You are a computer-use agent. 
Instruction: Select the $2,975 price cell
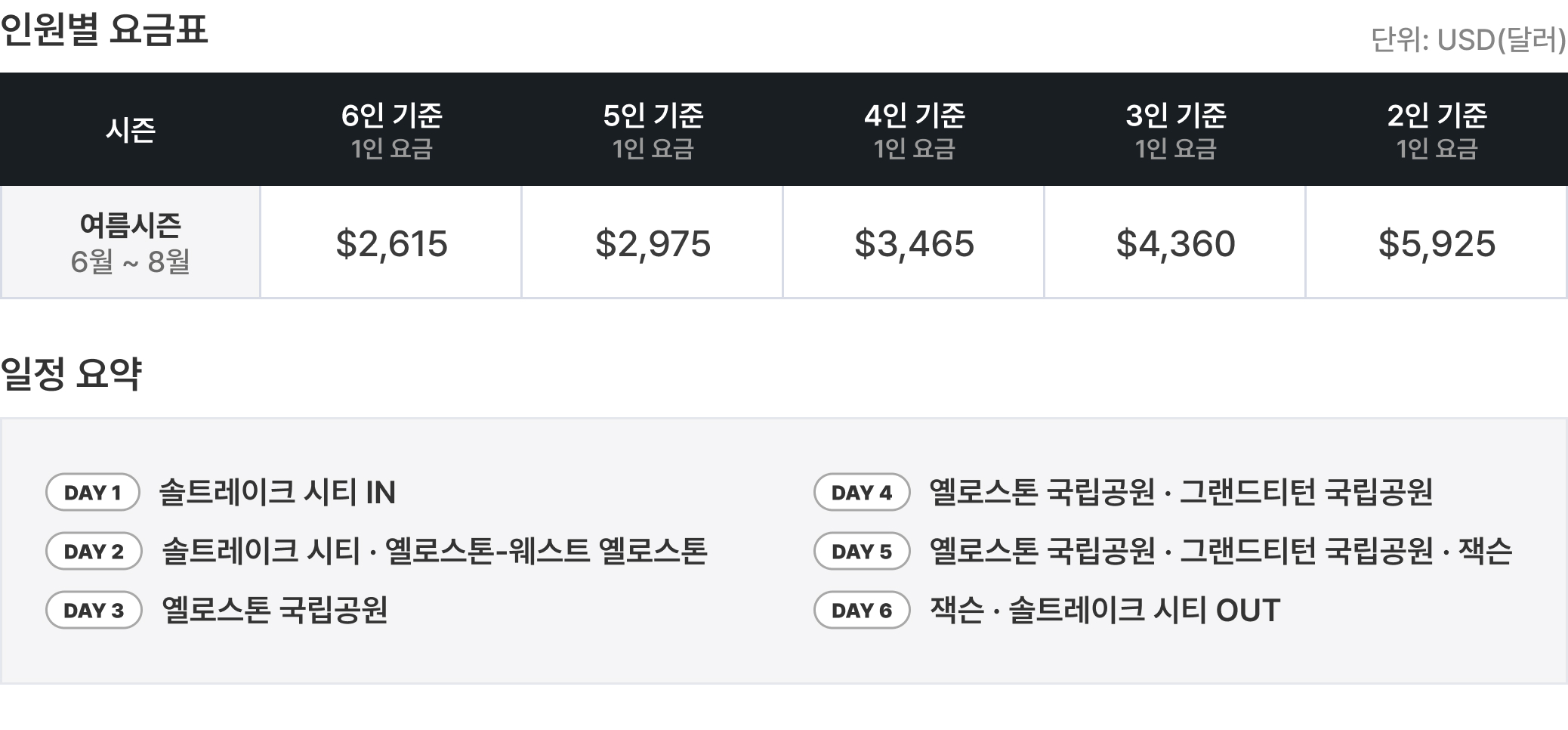(653, 243)
